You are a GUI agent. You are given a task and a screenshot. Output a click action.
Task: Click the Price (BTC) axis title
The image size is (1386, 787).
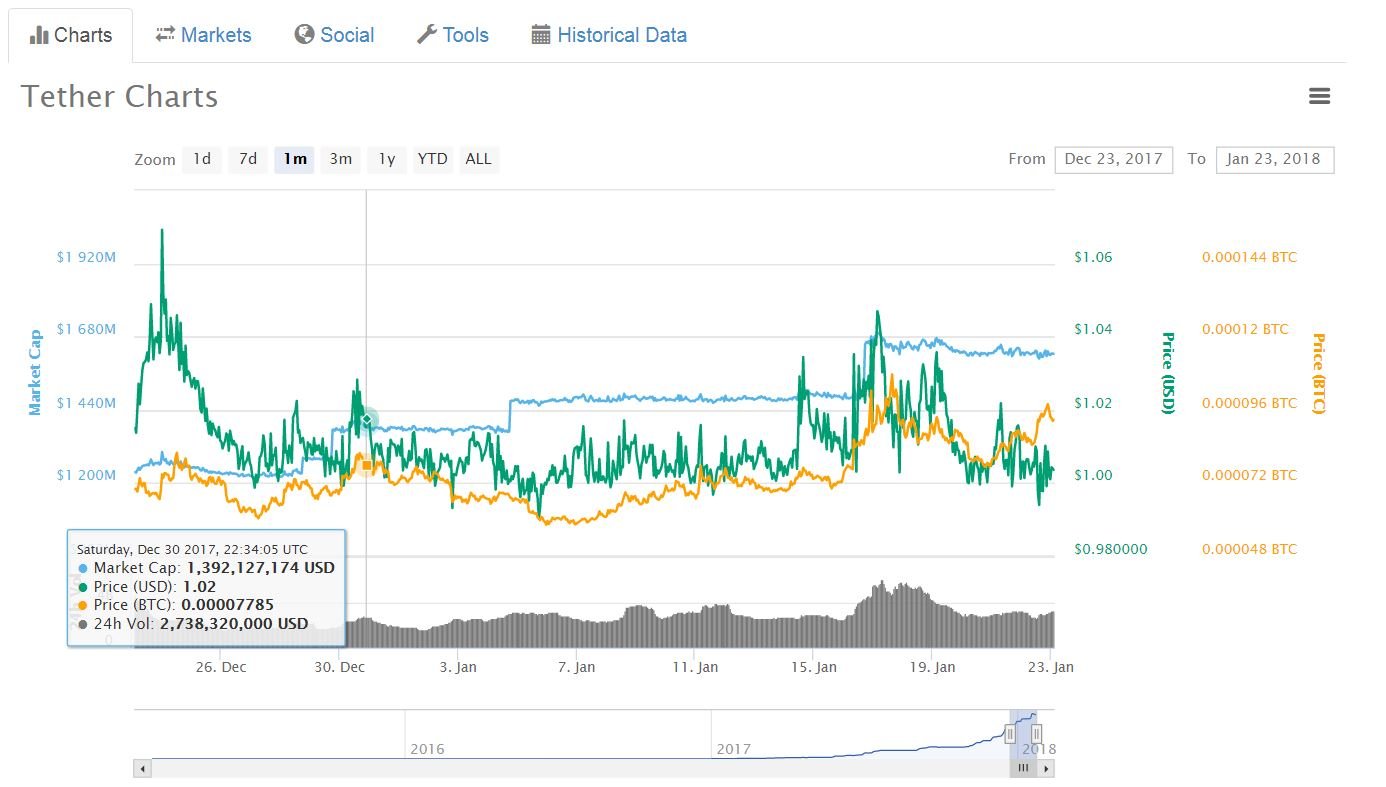tap(1317, 373)
